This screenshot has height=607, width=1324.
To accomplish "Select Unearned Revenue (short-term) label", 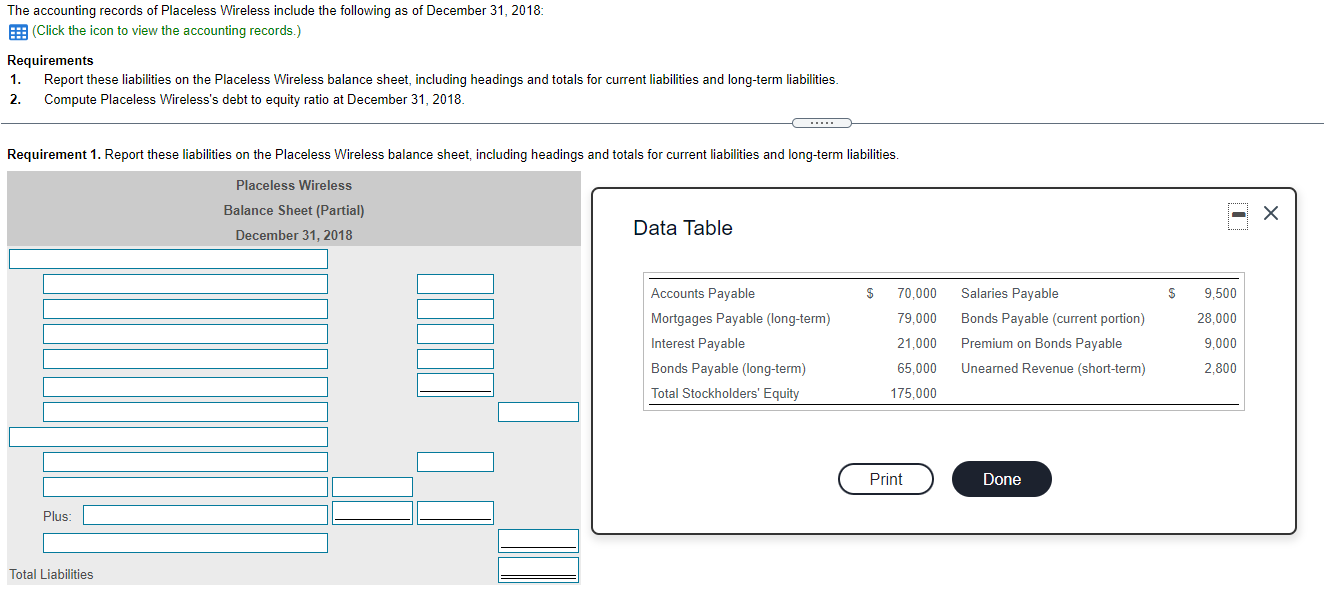I will click(x=1053, y=368).
